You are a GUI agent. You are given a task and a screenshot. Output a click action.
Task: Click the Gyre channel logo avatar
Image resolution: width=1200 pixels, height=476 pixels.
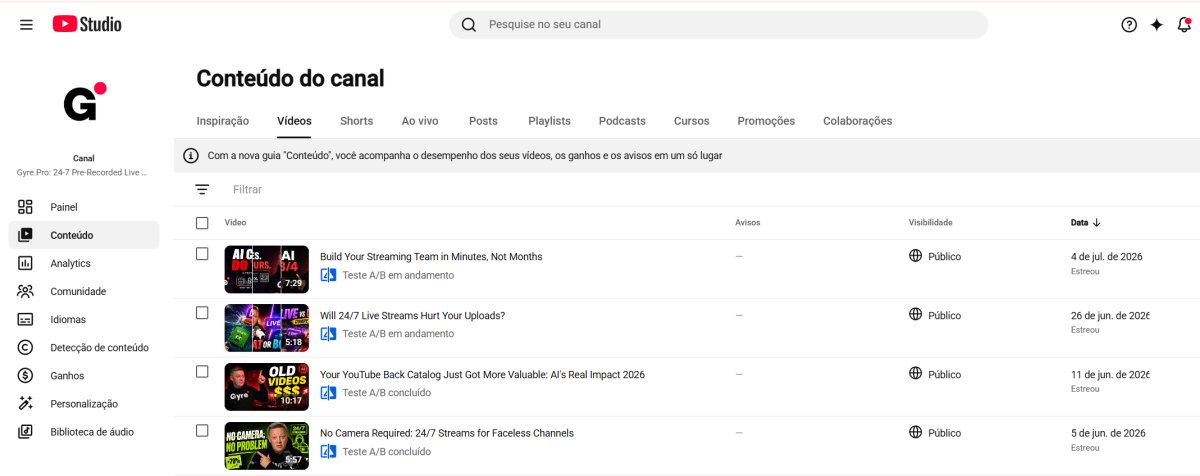point(84,102)
